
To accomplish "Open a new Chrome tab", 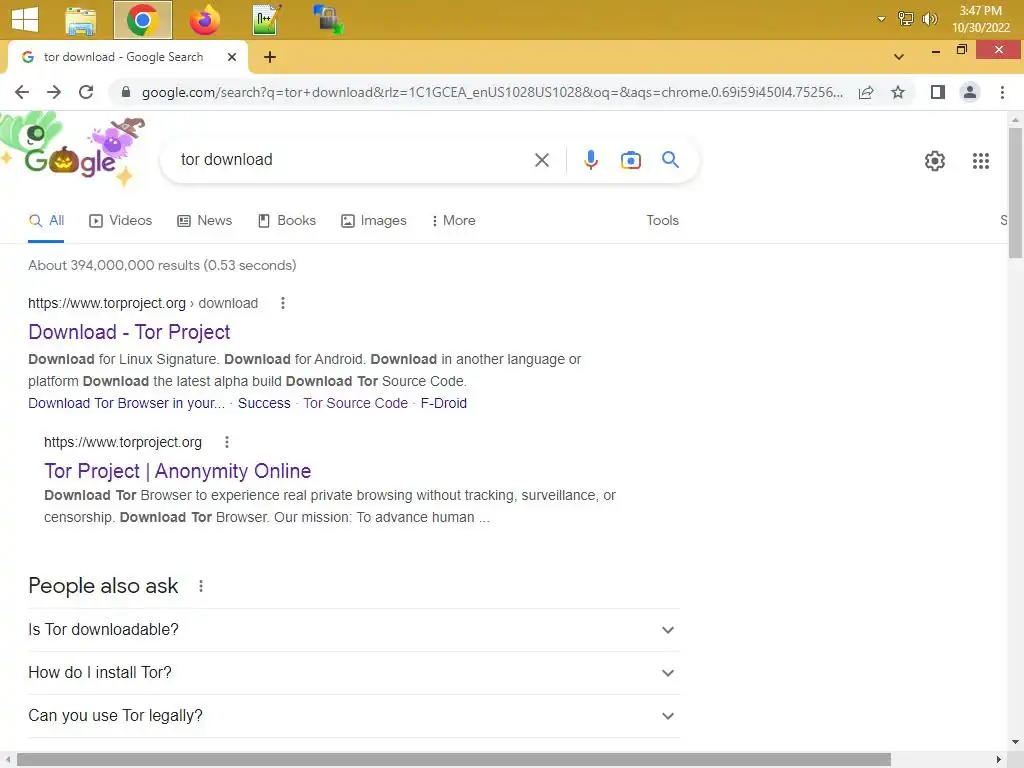I will (x=270, y=57).
